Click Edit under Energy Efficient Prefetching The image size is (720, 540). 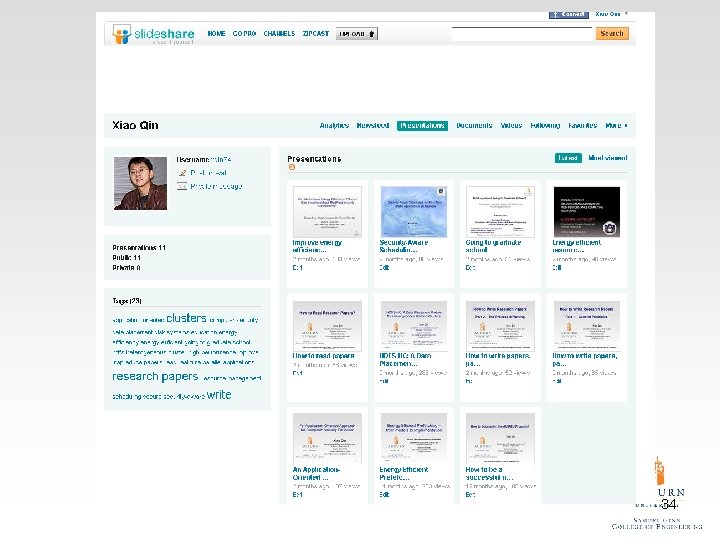384,495
